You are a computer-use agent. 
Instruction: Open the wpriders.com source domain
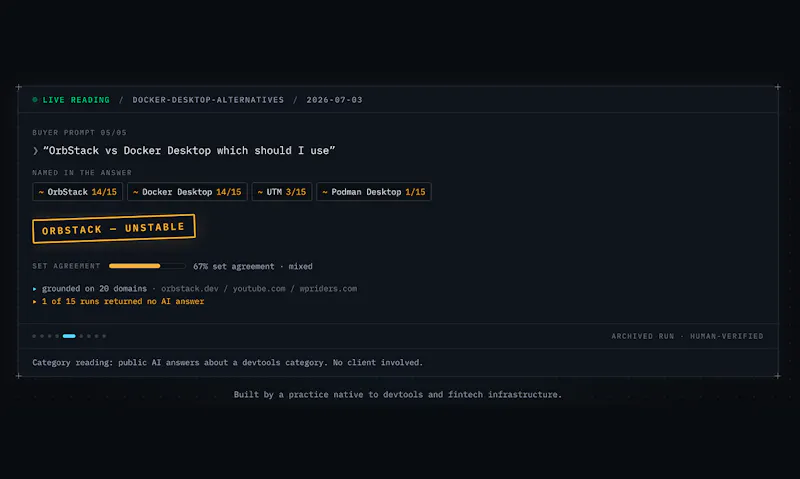point(328,289)
